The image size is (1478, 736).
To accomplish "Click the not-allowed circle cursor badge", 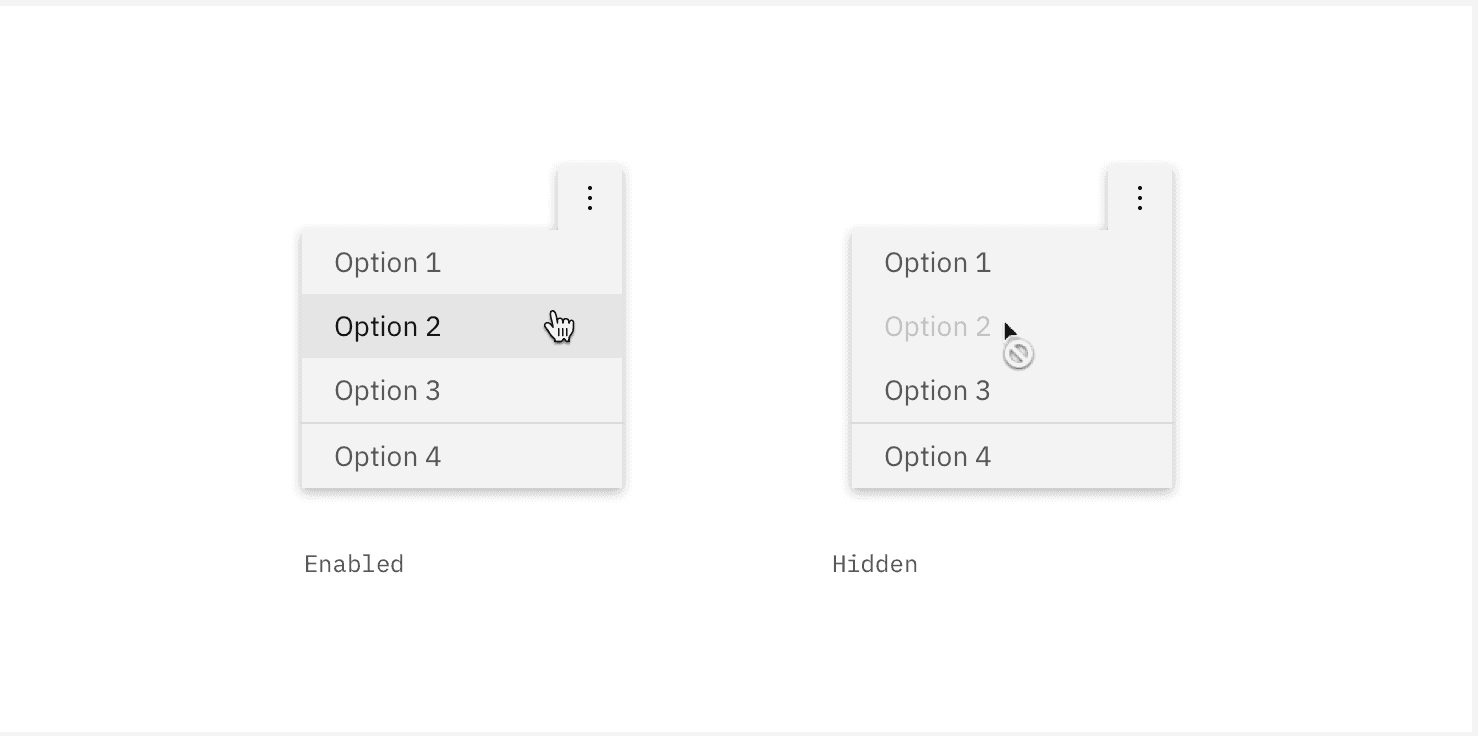I will point(1018,354).
